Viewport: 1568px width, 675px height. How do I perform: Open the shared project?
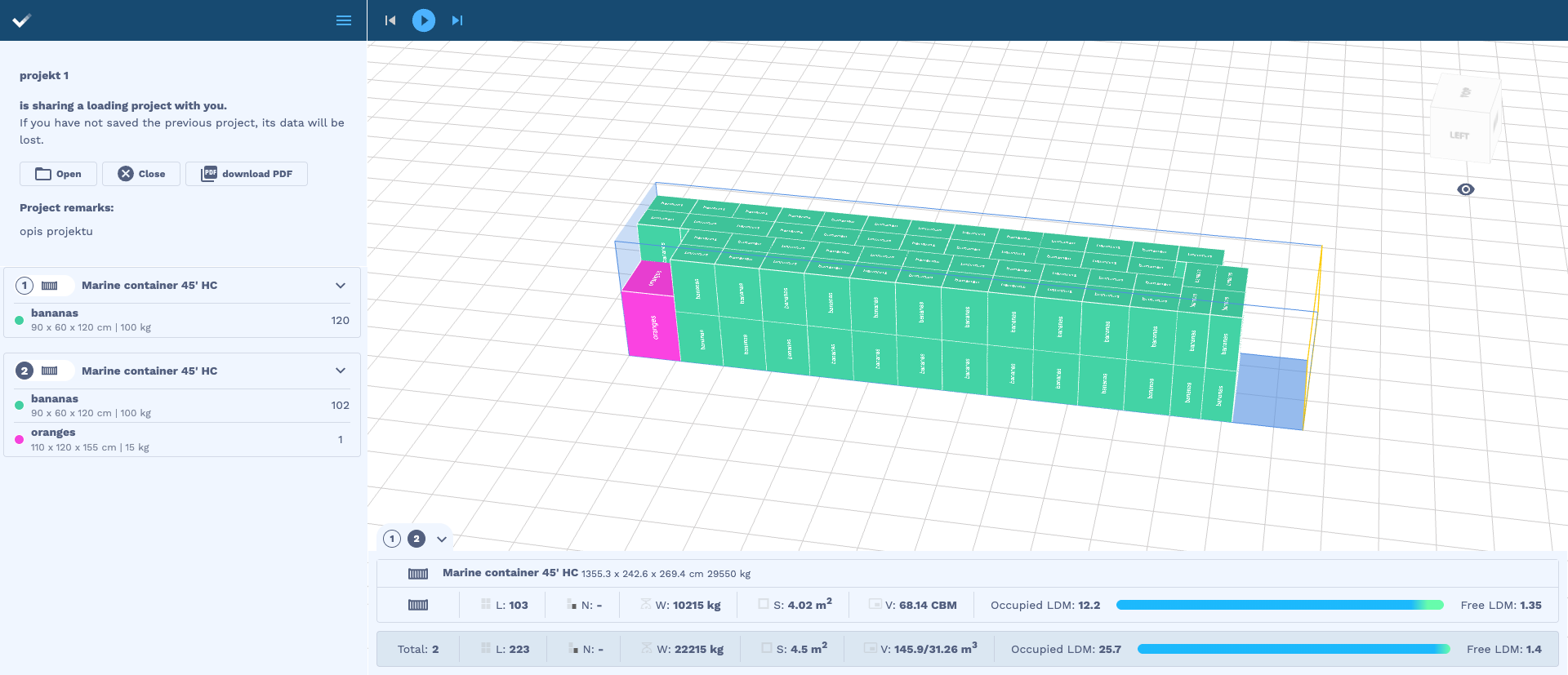point(58,174)
